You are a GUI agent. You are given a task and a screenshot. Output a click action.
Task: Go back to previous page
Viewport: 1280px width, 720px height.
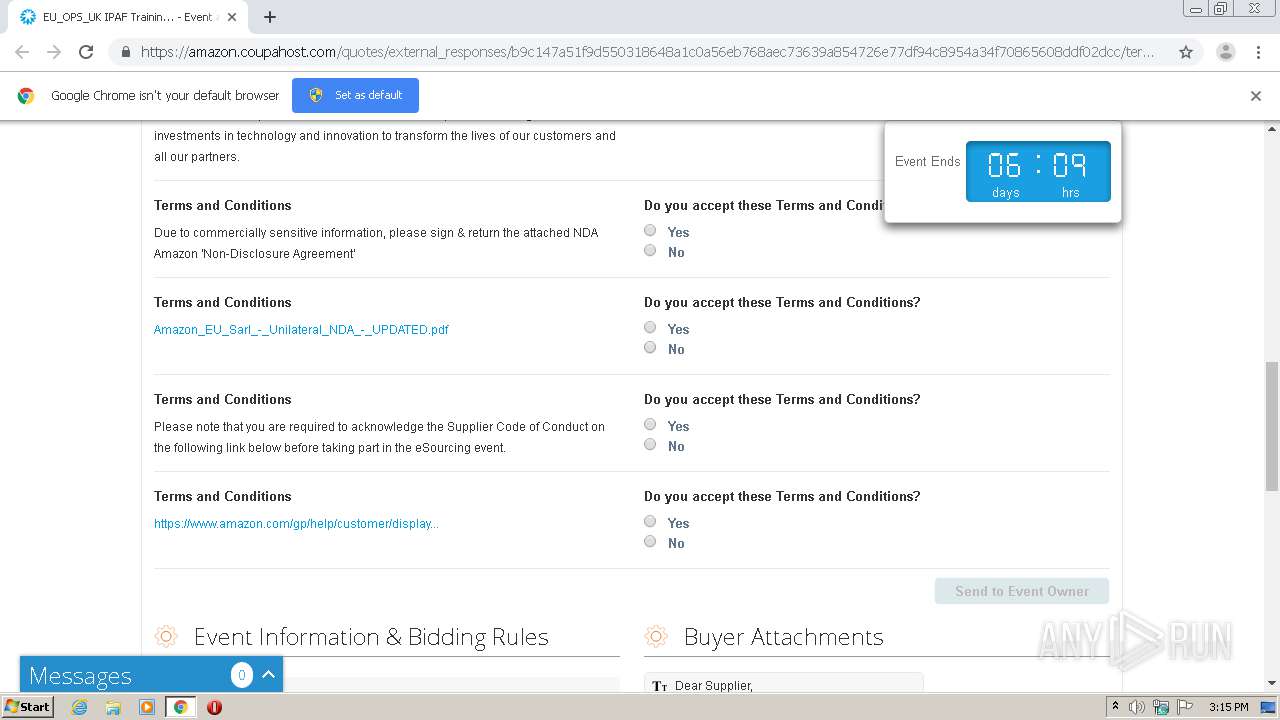click(x=22, y=52)
